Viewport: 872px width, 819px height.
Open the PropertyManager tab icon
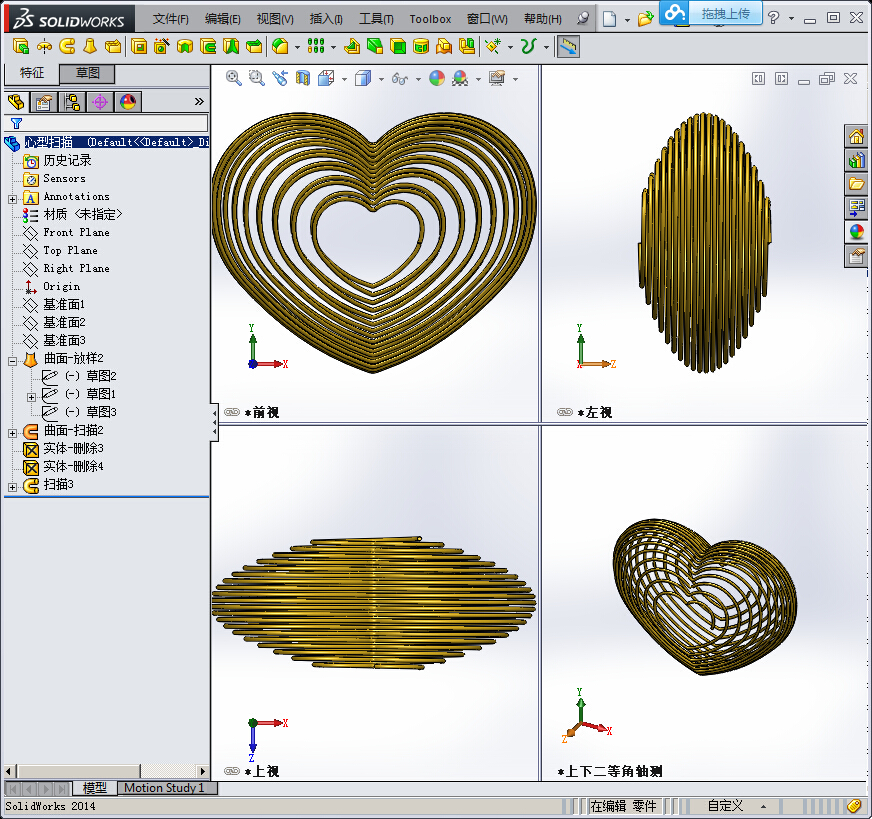pyautogui.click(x=44, y=102)
